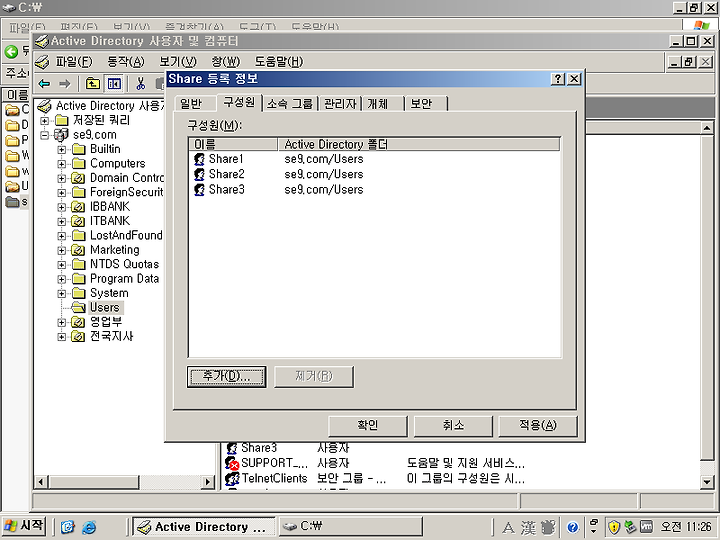The width and height of the screenshot is (720, 540).
Task: Click the back button in C:\ window
Action: (11, 51)
